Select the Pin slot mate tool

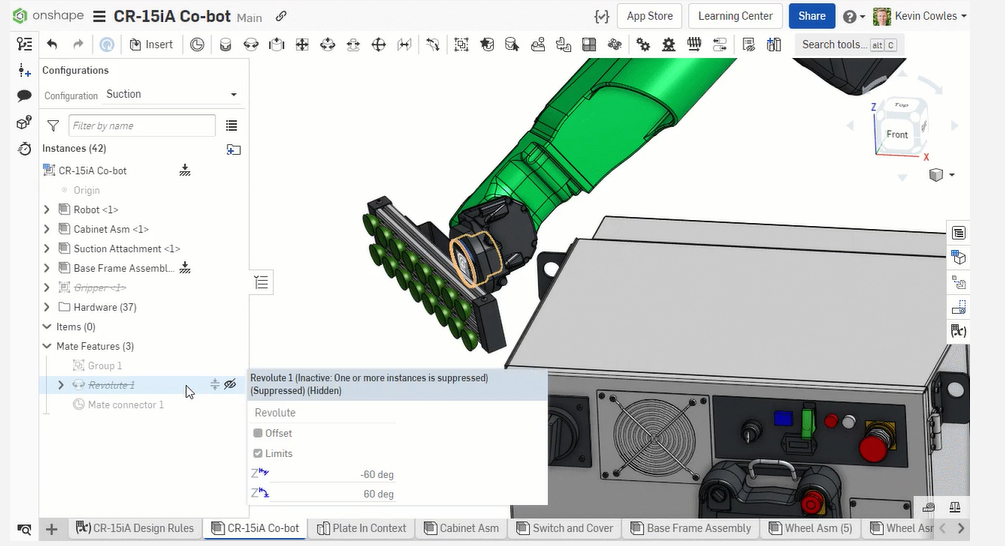point(353,44)
